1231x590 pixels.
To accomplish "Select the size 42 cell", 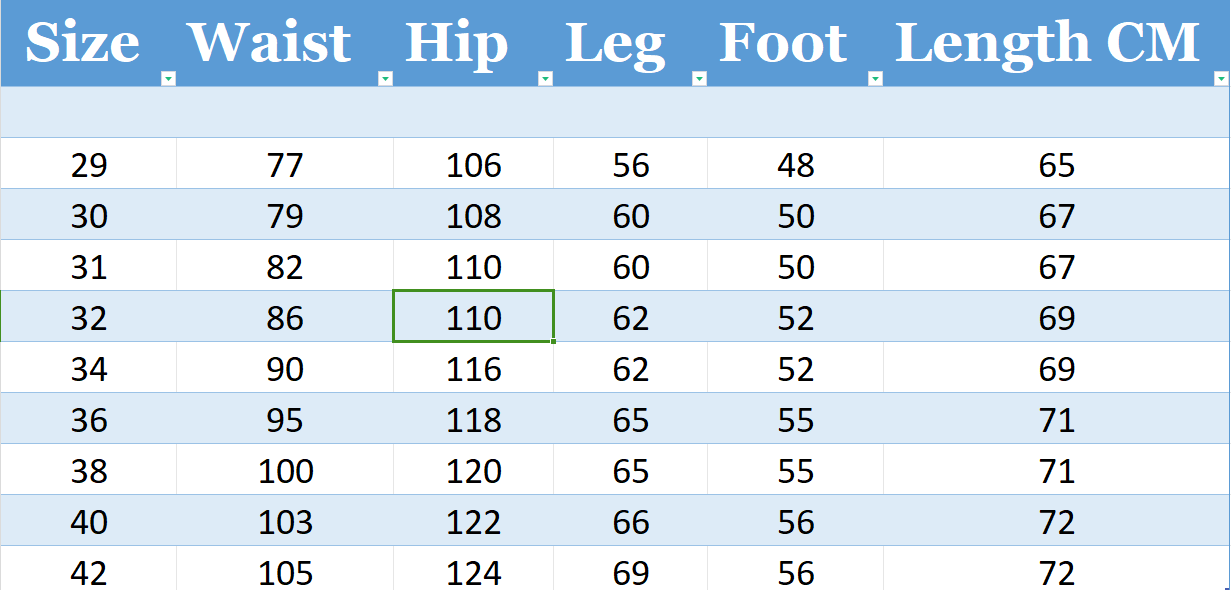I will click(89, 573).
